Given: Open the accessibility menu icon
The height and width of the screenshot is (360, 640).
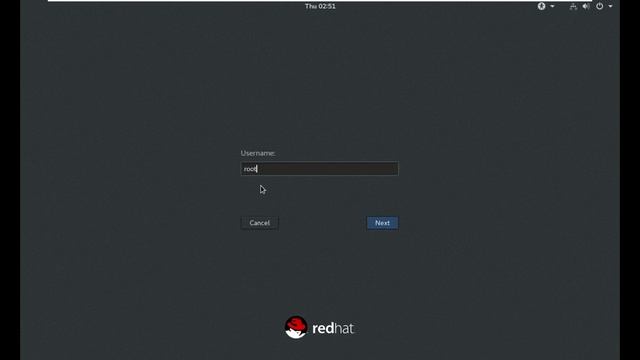Looking at the screenshot, I should pos(541,6).
